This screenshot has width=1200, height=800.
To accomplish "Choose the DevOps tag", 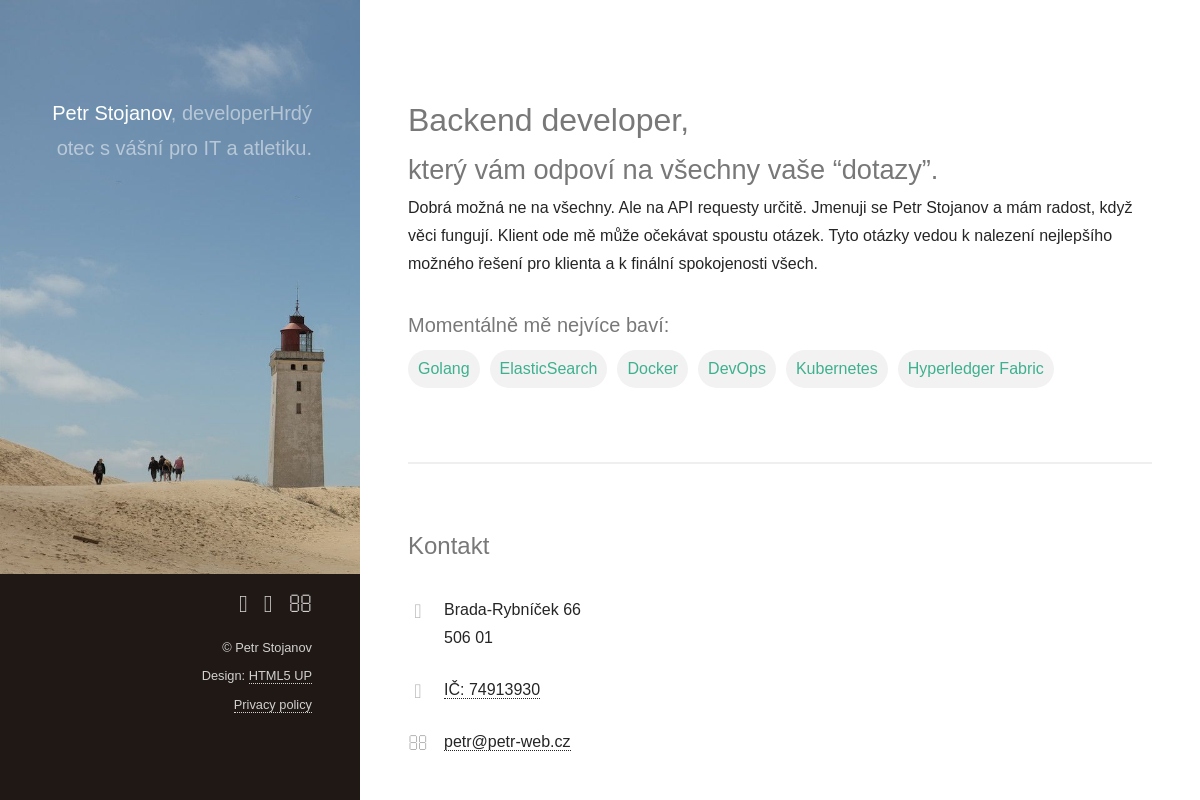I will pyautogui.click(x=736, y=369).
